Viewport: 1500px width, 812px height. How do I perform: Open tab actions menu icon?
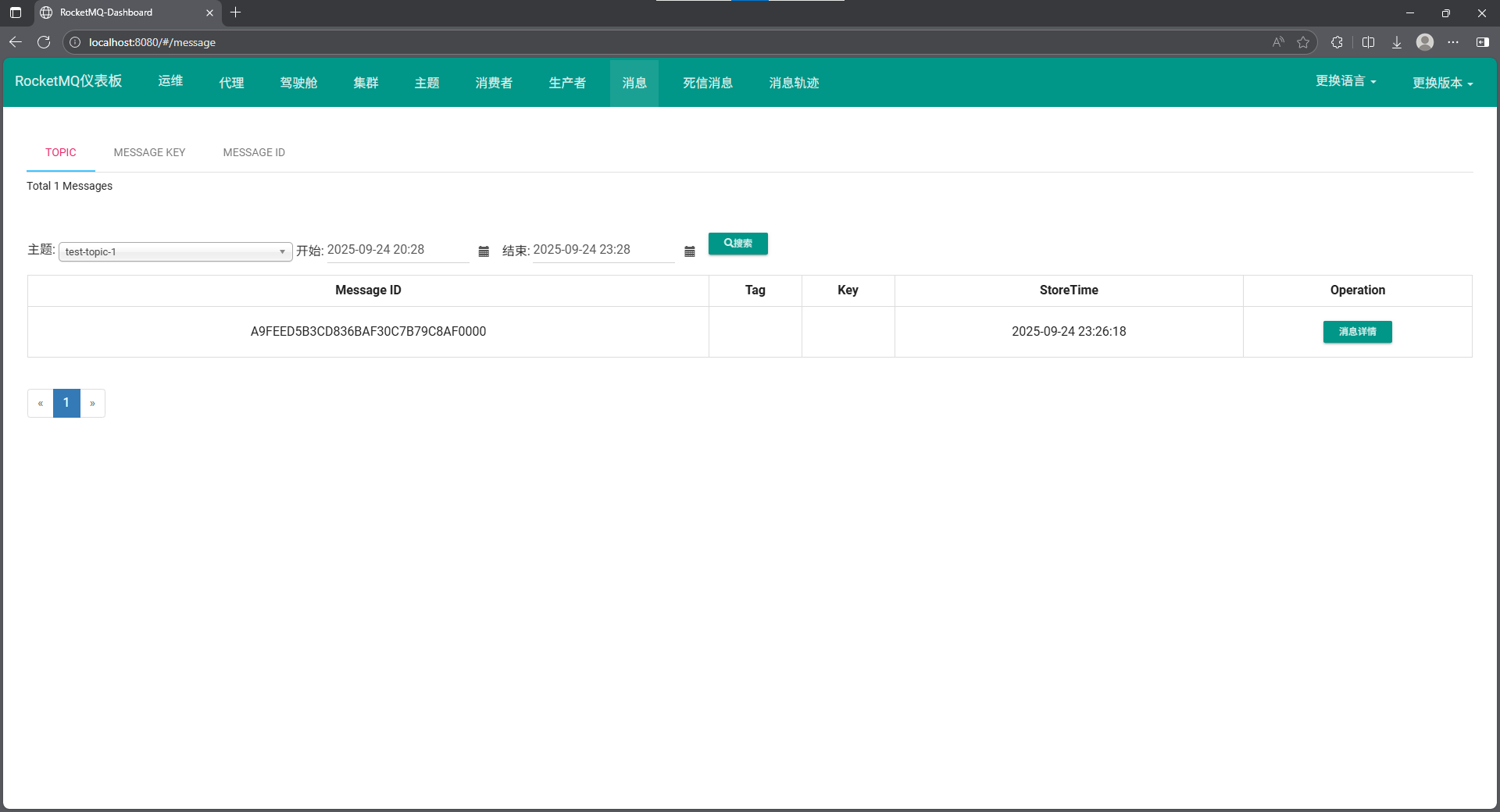coord(16,12)
